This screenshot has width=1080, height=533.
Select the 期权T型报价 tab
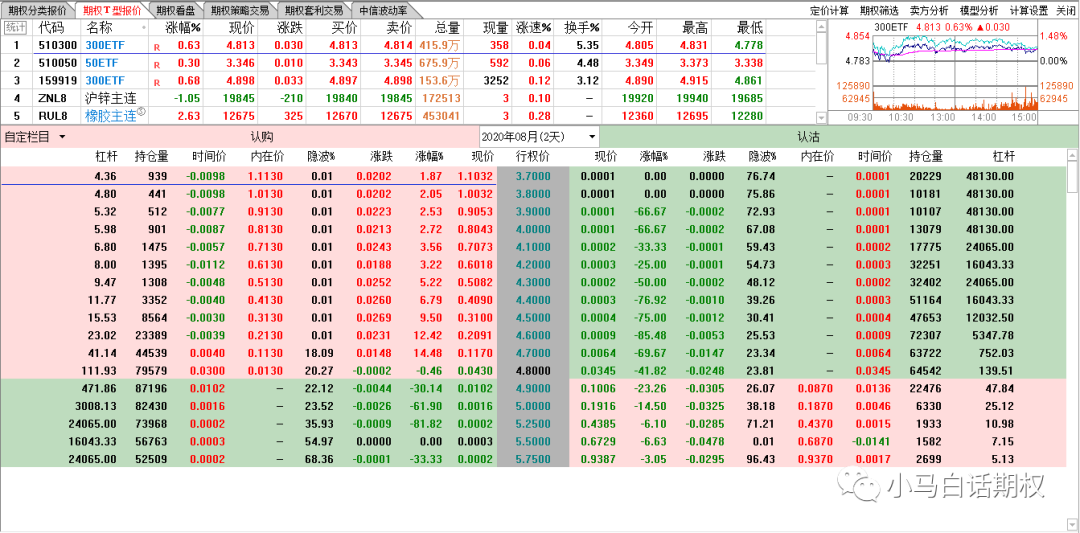(112, 10)
